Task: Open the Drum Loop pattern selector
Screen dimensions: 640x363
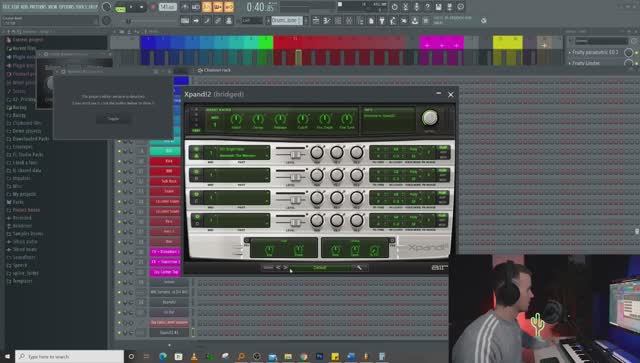Action: [x=287, y=20]
